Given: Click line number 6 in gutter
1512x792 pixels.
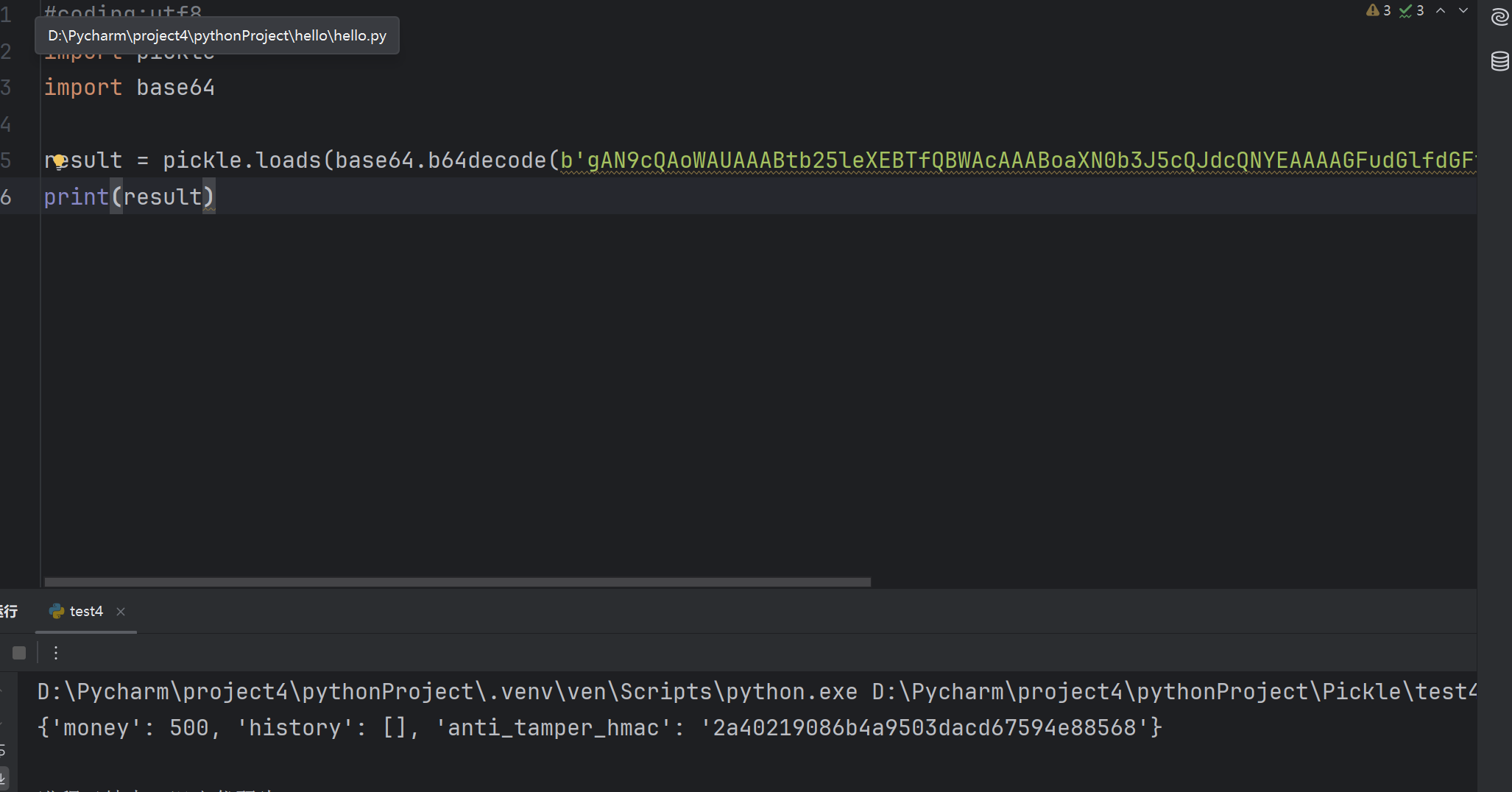Looking at the screenshot, I should click(x=7, y=197).
